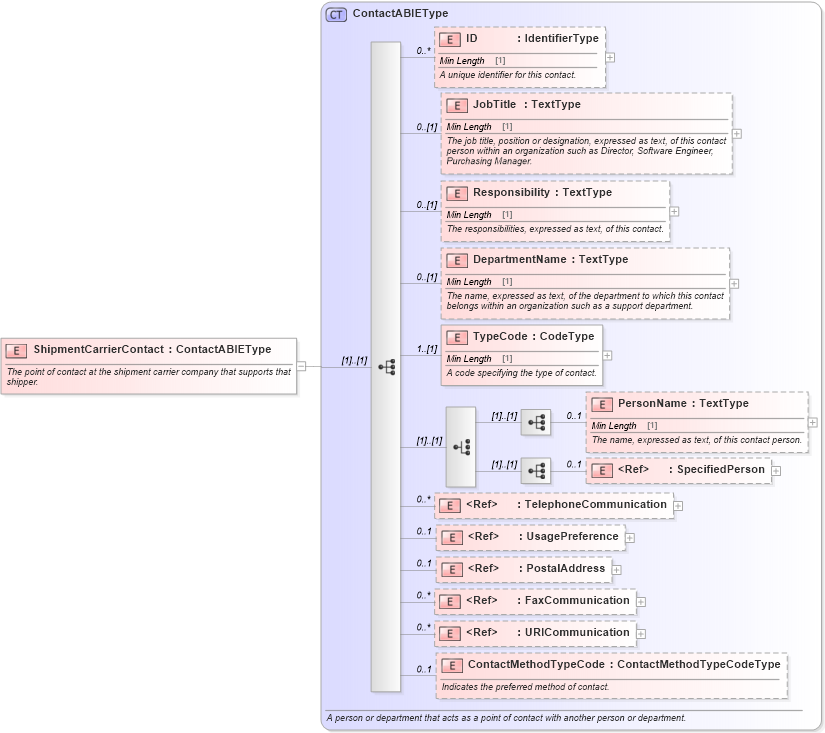
Task: Expand the URICommunication reference
Action: coord(642,632)
